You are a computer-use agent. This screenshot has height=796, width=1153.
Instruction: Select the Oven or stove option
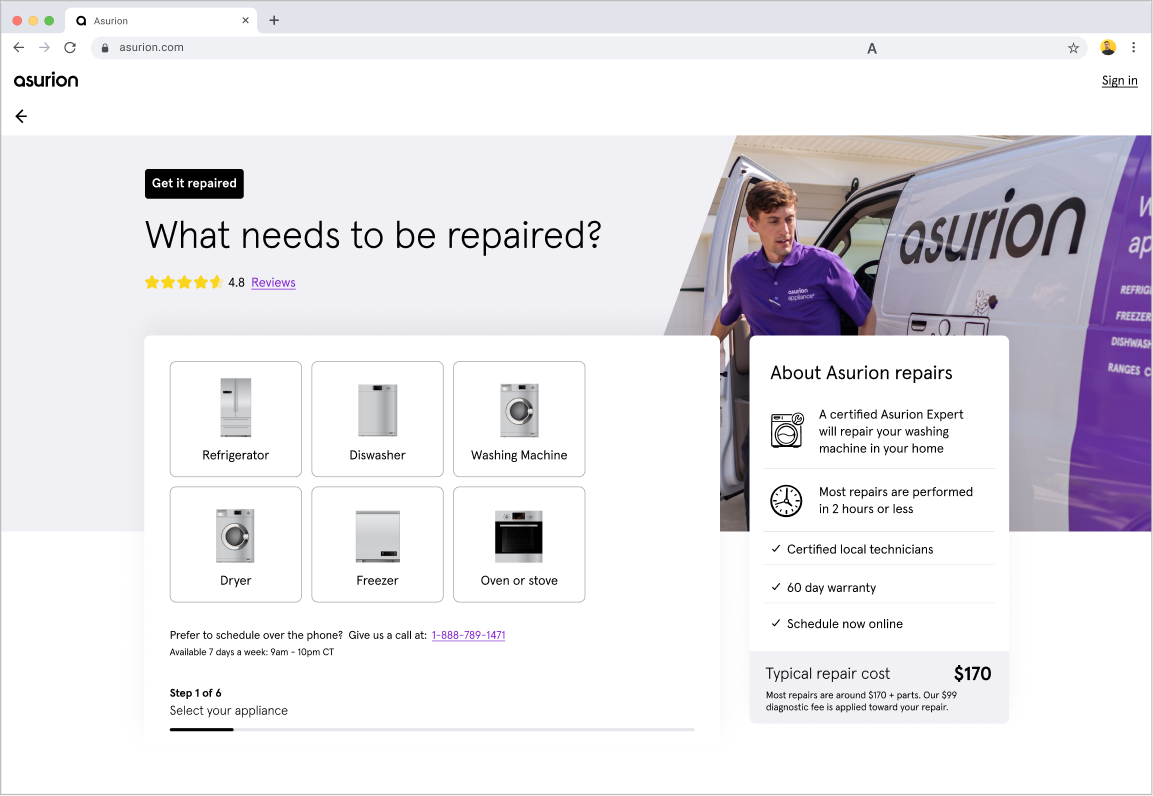click(x=519, y=544)
